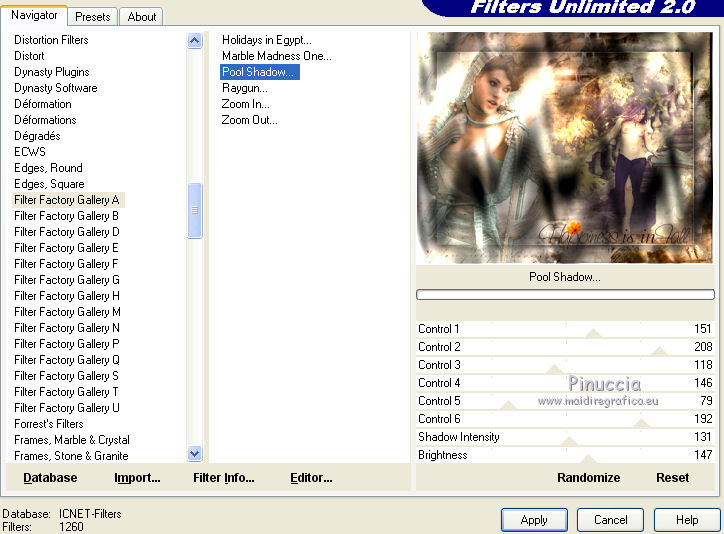Select the Zoom Out... filter

coord(249,120)
